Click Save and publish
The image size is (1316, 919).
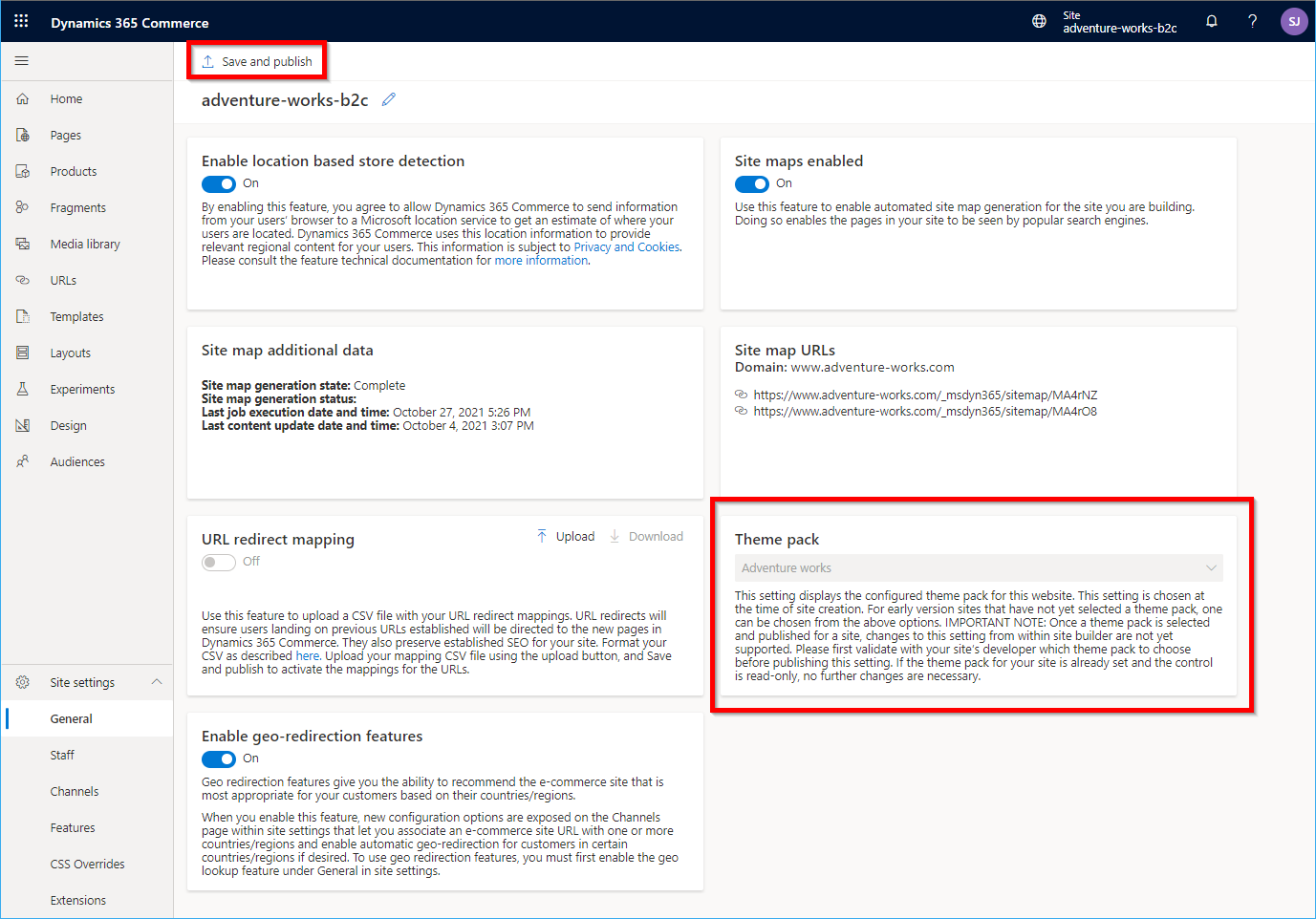point(256,61)
